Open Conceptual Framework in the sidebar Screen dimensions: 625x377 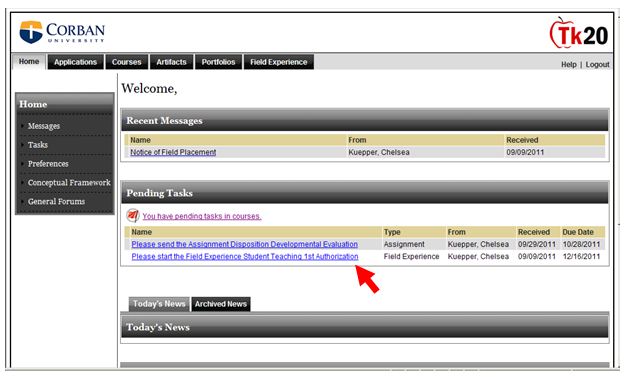click(x=69, y=183)
